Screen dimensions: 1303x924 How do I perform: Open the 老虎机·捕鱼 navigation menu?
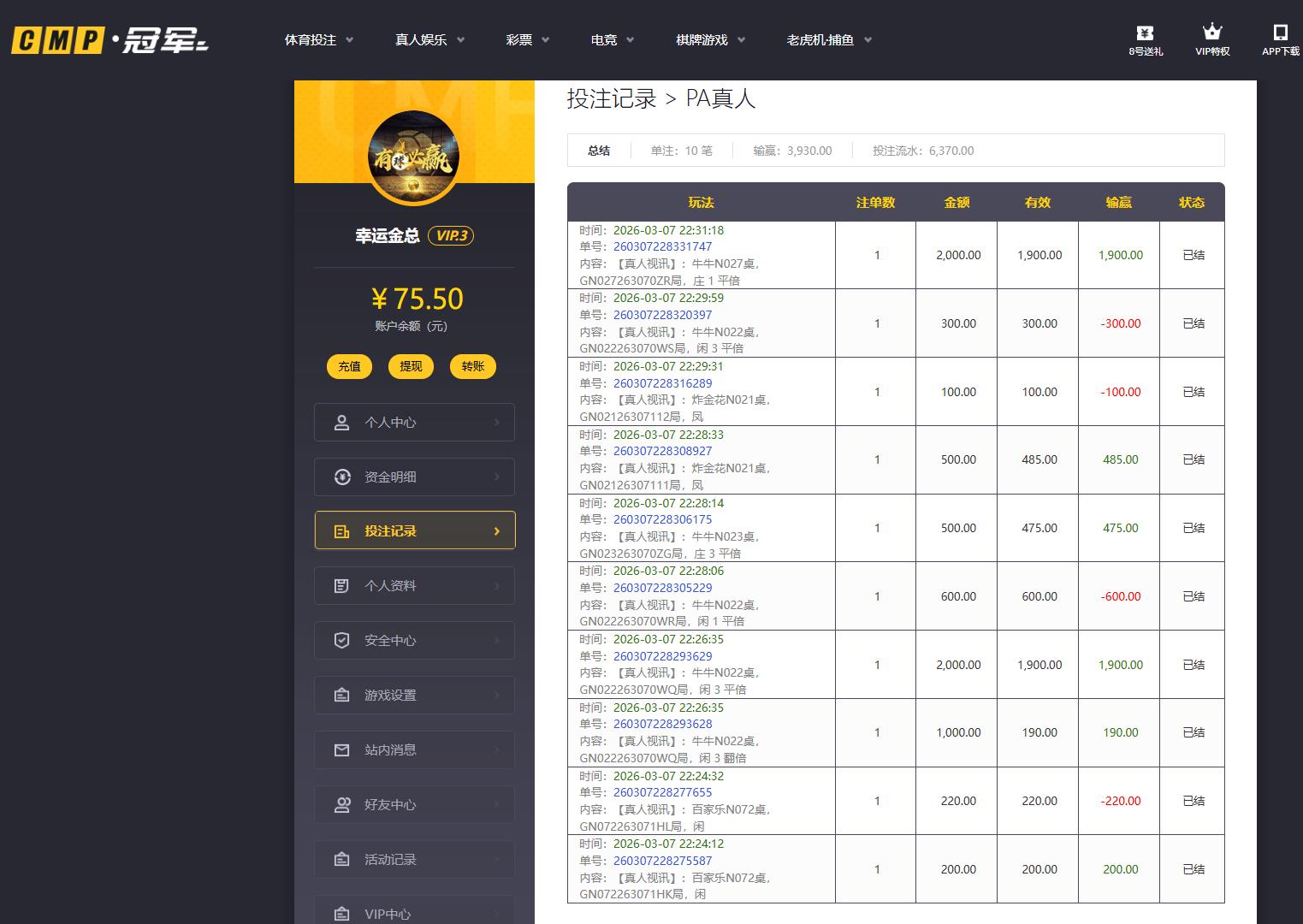(x=828, y=40)
